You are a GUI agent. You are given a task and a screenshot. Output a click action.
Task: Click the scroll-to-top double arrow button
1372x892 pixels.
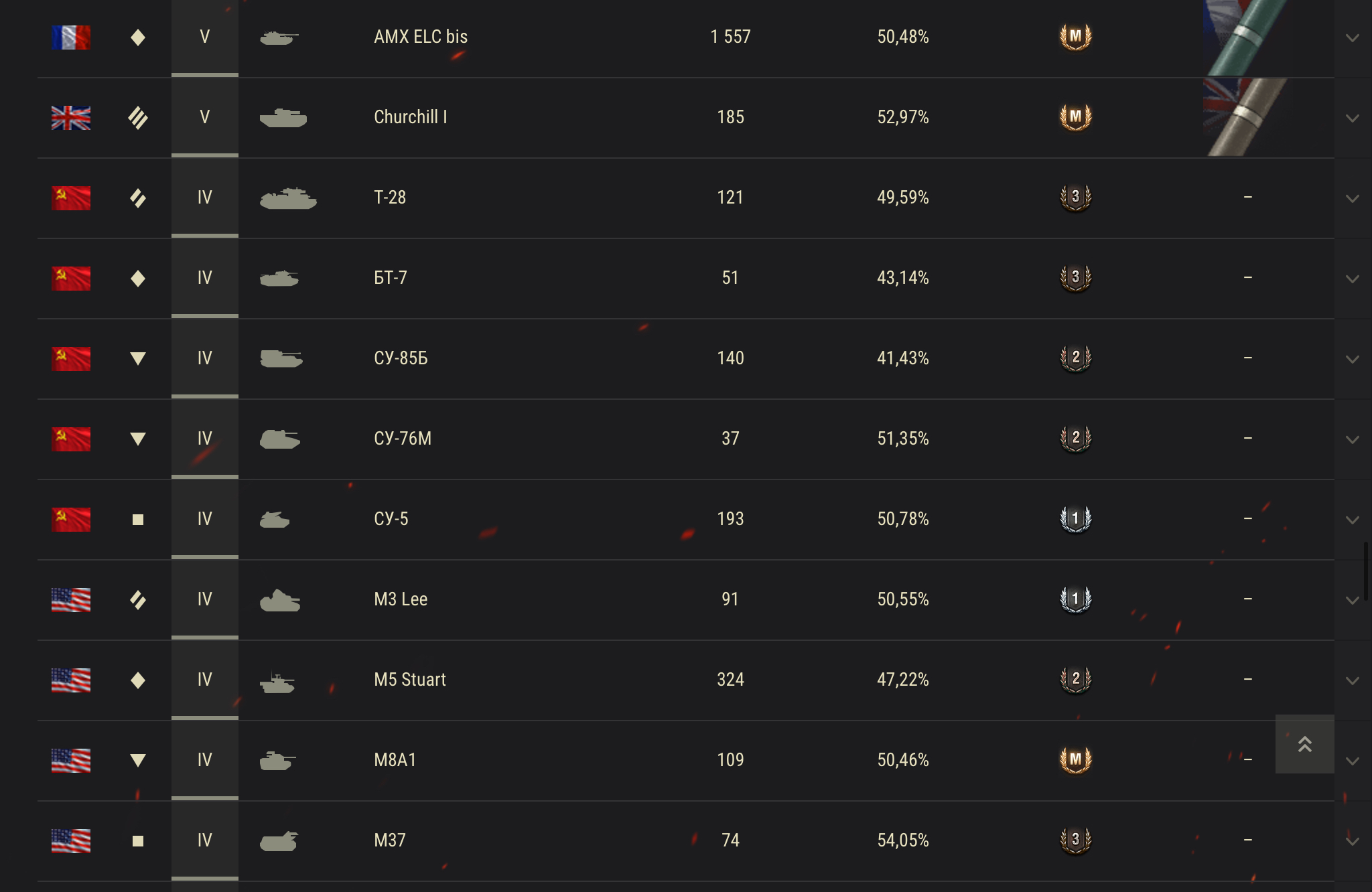(x=1304, y=744)
